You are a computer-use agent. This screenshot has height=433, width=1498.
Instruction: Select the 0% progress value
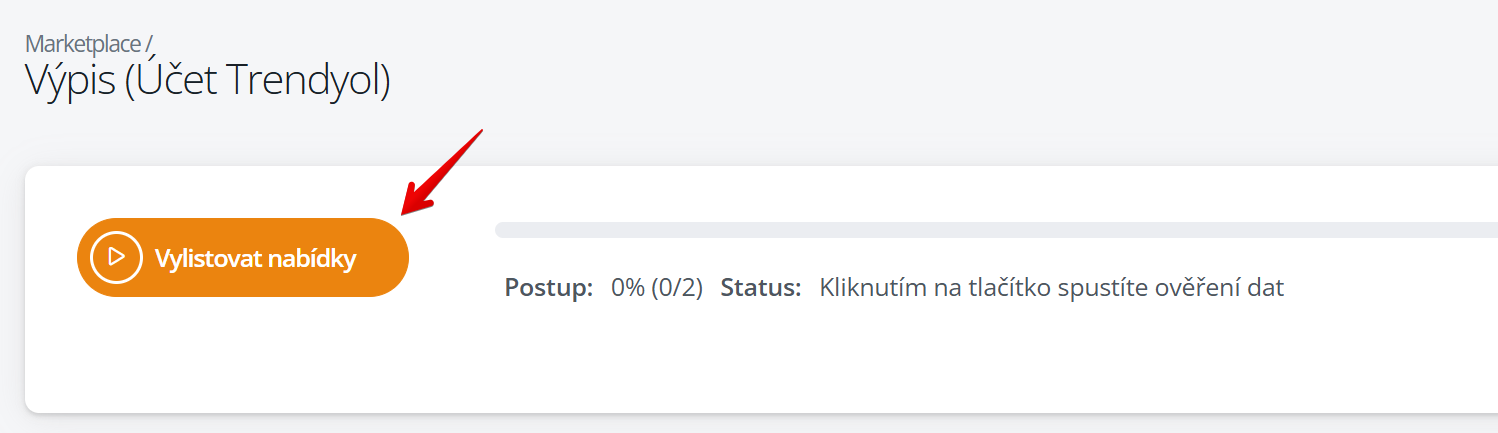628,288
